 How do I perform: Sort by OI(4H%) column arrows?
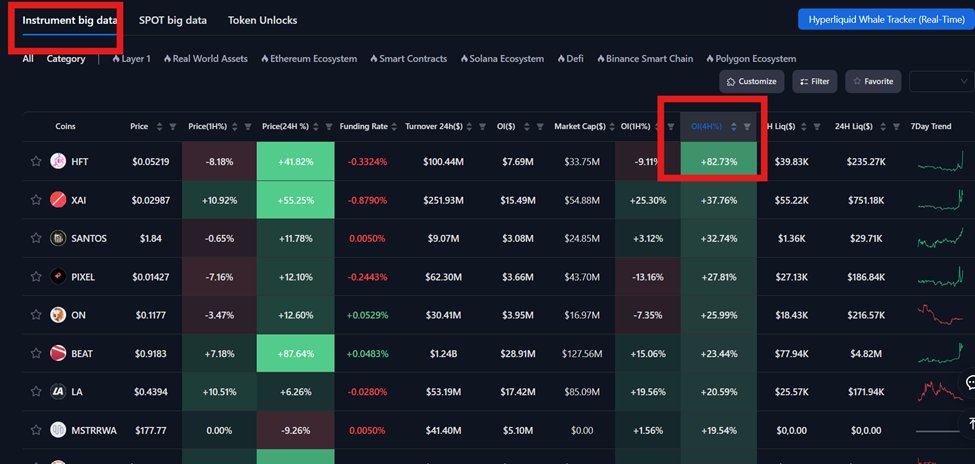pyautogui.click(x=734, y=127)
